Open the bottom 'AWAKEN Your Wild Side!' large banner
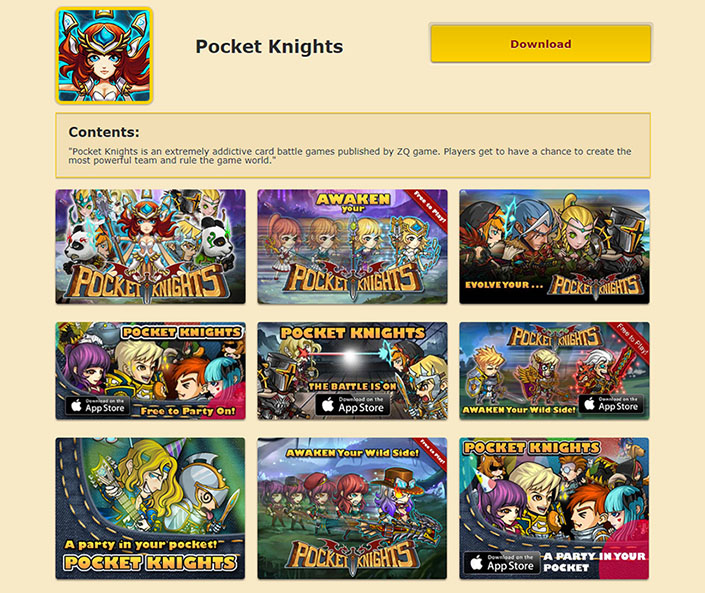The width and height of the screenshot is (705, 593). click(x=352, y=508)
